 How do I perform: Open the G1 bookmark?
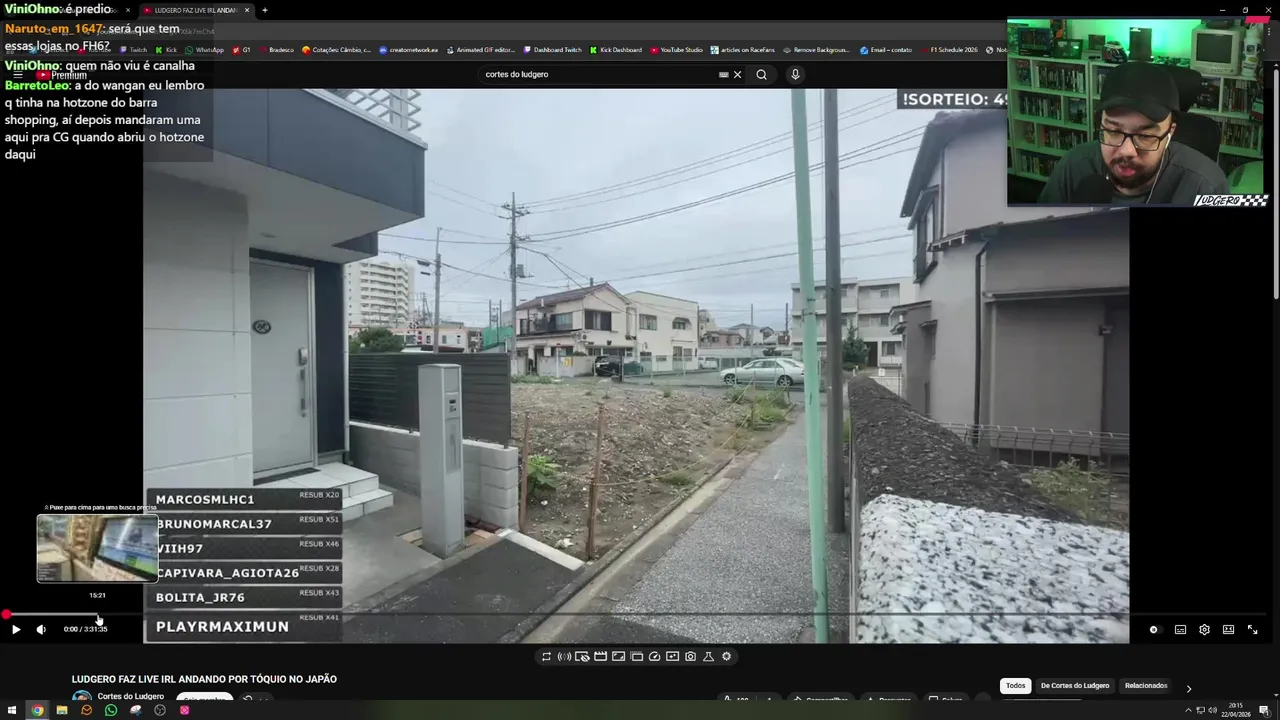click(x=241, y=50)
